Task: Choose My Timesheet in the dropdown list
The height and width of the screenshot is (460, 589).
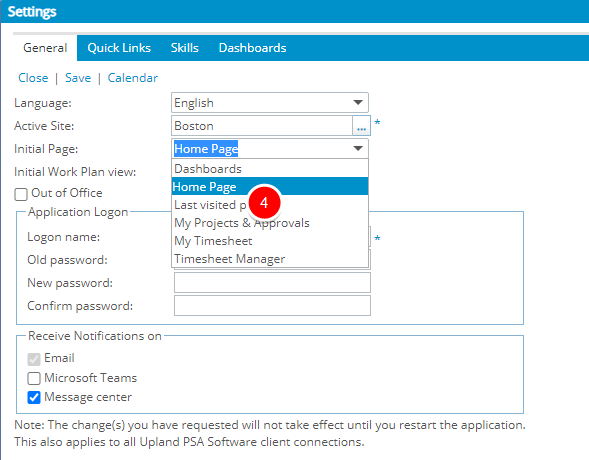Action: pyautogui.click(x=270, y=241)
